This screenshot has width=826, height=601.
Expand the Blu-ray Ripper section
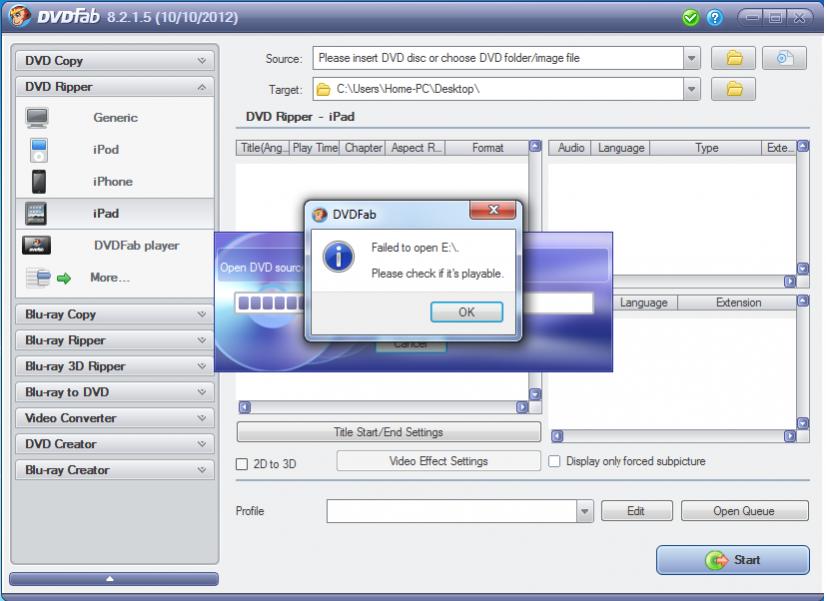click(115, 340)
